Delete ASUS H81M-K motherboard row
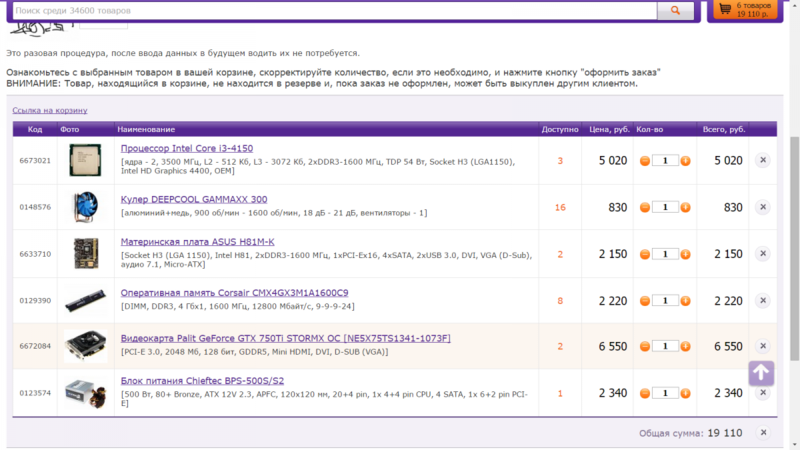This screenshot has height=450, width=800. click(762, 254)
